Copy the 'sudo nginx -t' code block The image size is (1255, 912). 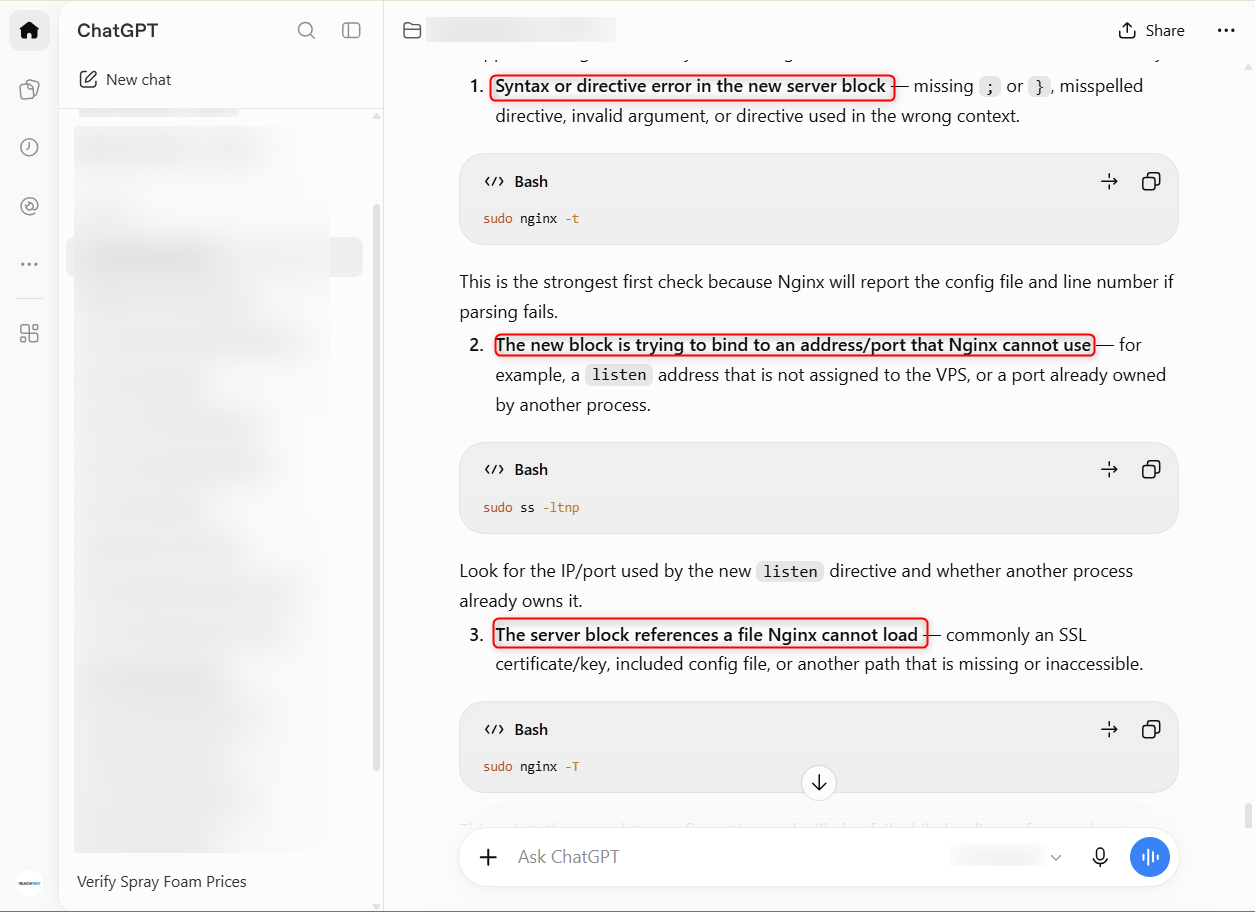tap(1151, 182)
